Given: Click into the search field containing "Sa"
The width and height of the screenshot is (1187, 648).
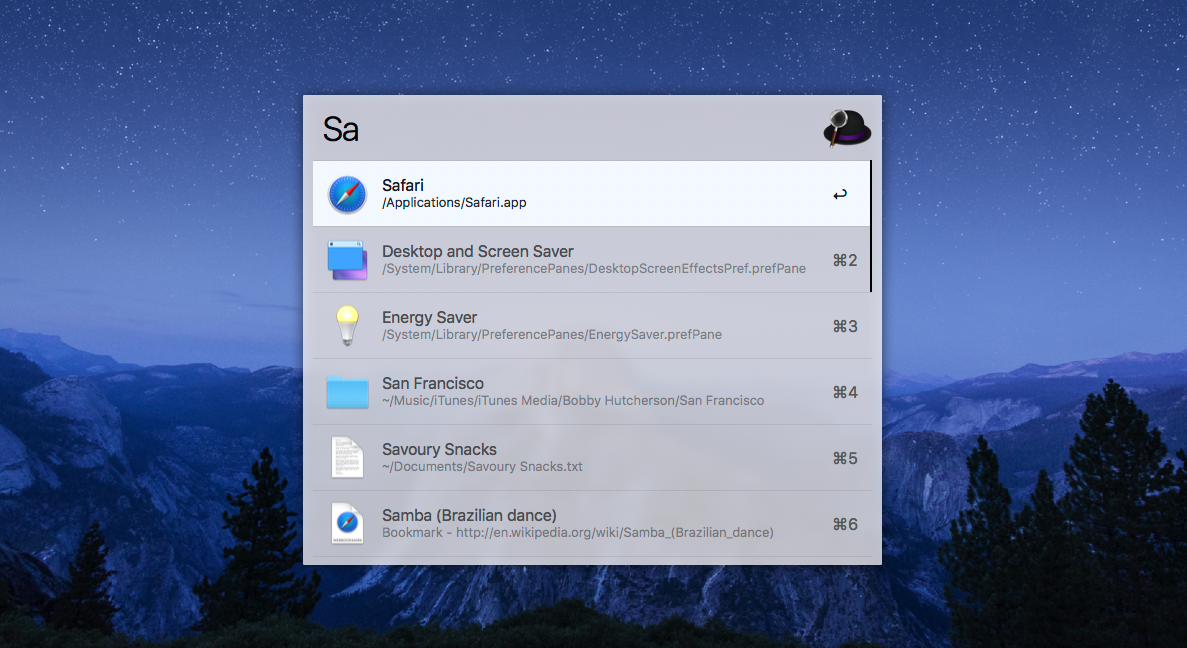Looking at the screenshot, I should click(568, 129).
